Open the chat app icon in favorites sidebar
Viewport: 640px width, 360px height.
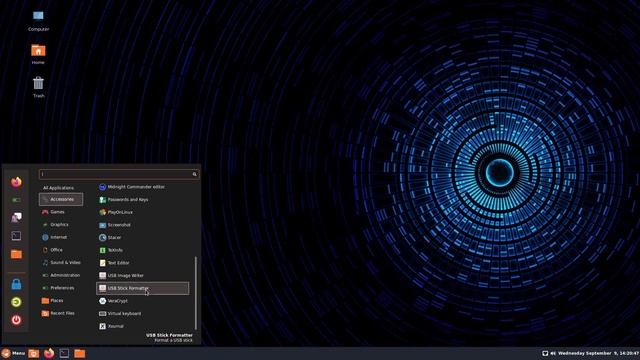point(16,218)
